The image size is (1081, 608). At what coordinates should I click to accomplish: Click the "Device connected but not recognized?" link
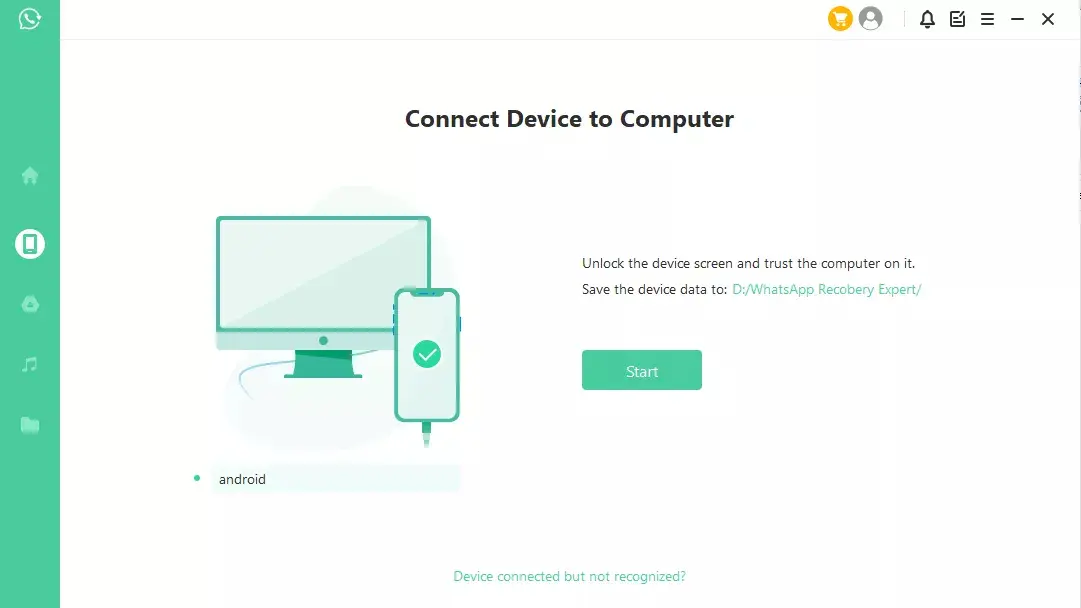coord(569,576)
